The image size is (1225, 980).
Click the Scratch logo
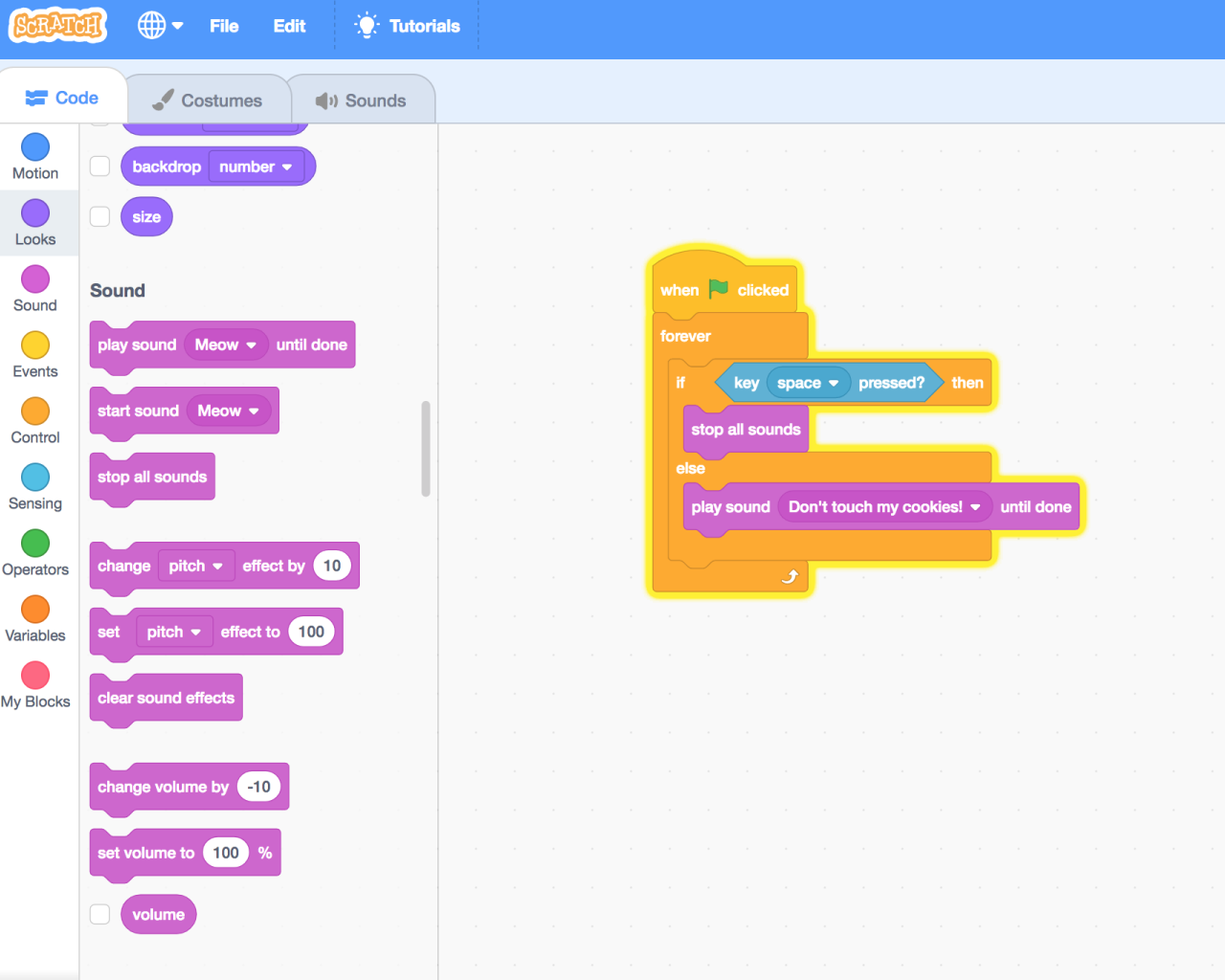(x=57, y=26)
